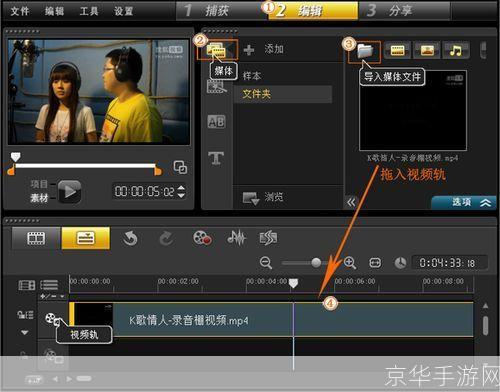The height and width of the screenshot is (392, 500).
Task: Switch to the 2 编辑 step tab
Action: tap(313, 11)
